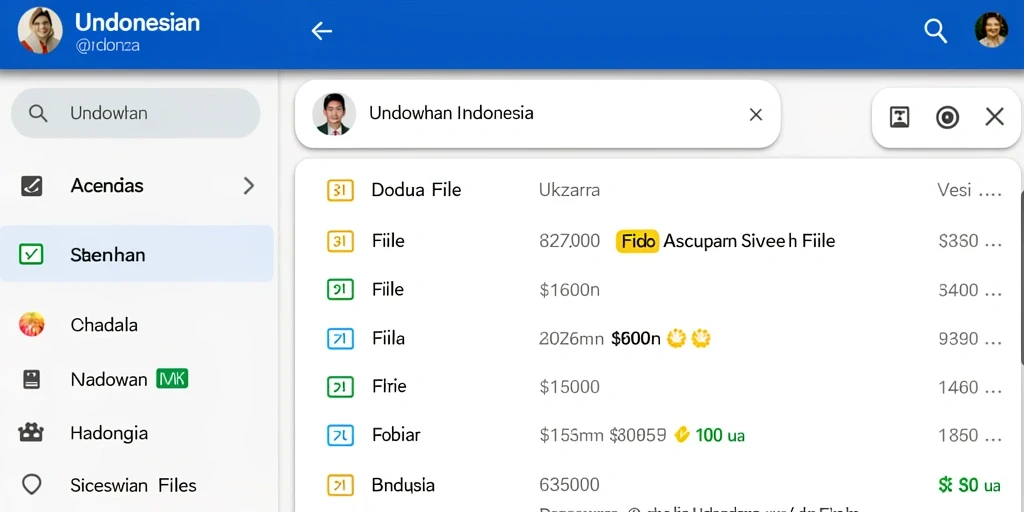Open the Fobiar row name
This screenshot has height=512, width=1024.
pos(396,435)
